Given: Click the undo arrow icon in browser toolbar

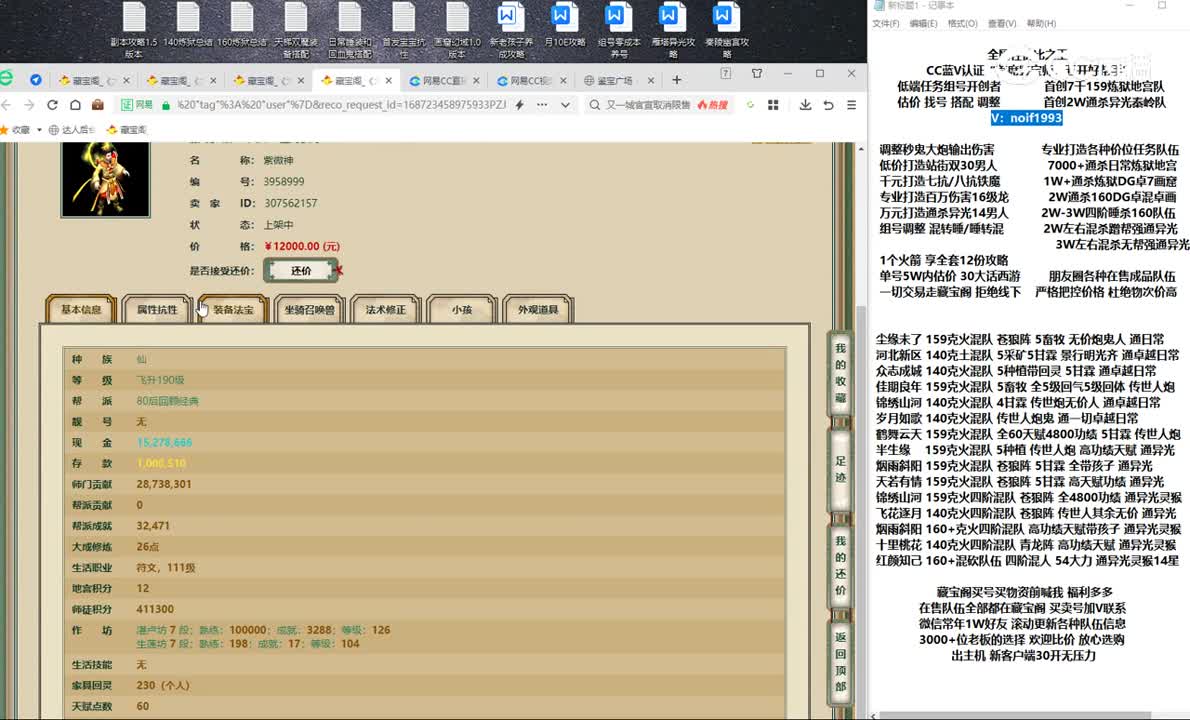Looking at the screenshot, I should [827, 105].
